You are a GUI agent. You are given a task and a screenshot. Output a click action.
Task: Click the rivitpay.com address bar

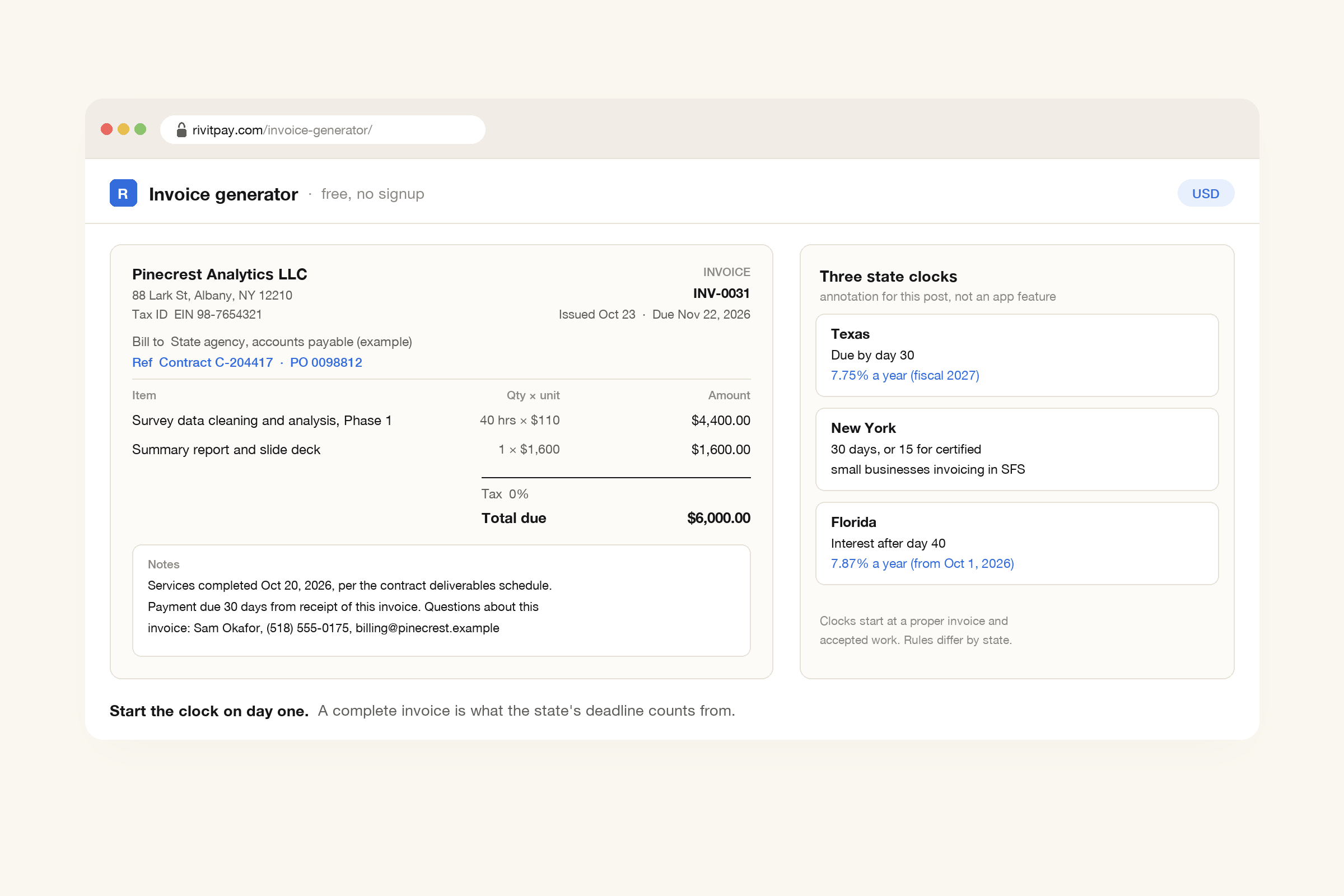[x=323, y=130]
